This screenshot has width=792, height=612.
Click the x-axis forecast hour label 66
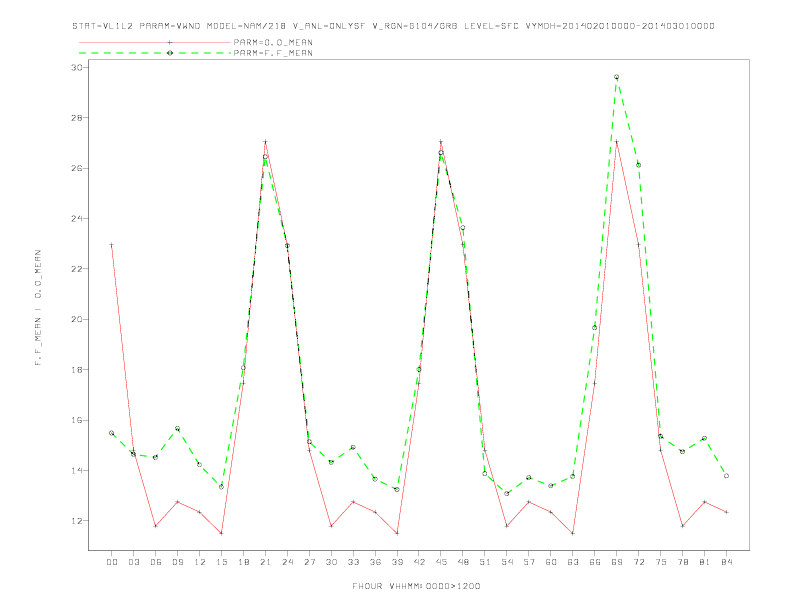pos(595,562)
